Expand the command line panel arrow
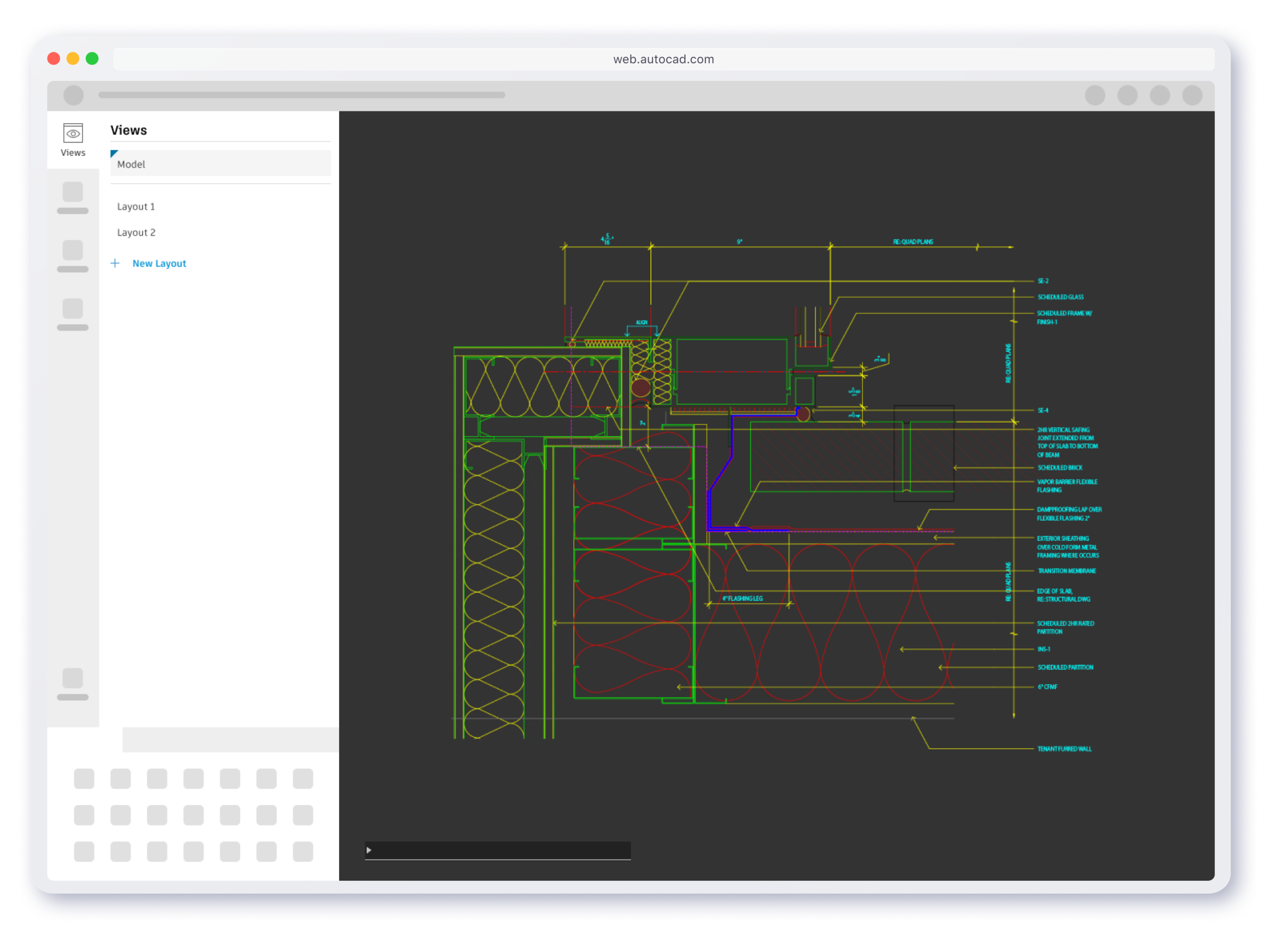This screenshot has height=952, width=1262. click(369, 851)
